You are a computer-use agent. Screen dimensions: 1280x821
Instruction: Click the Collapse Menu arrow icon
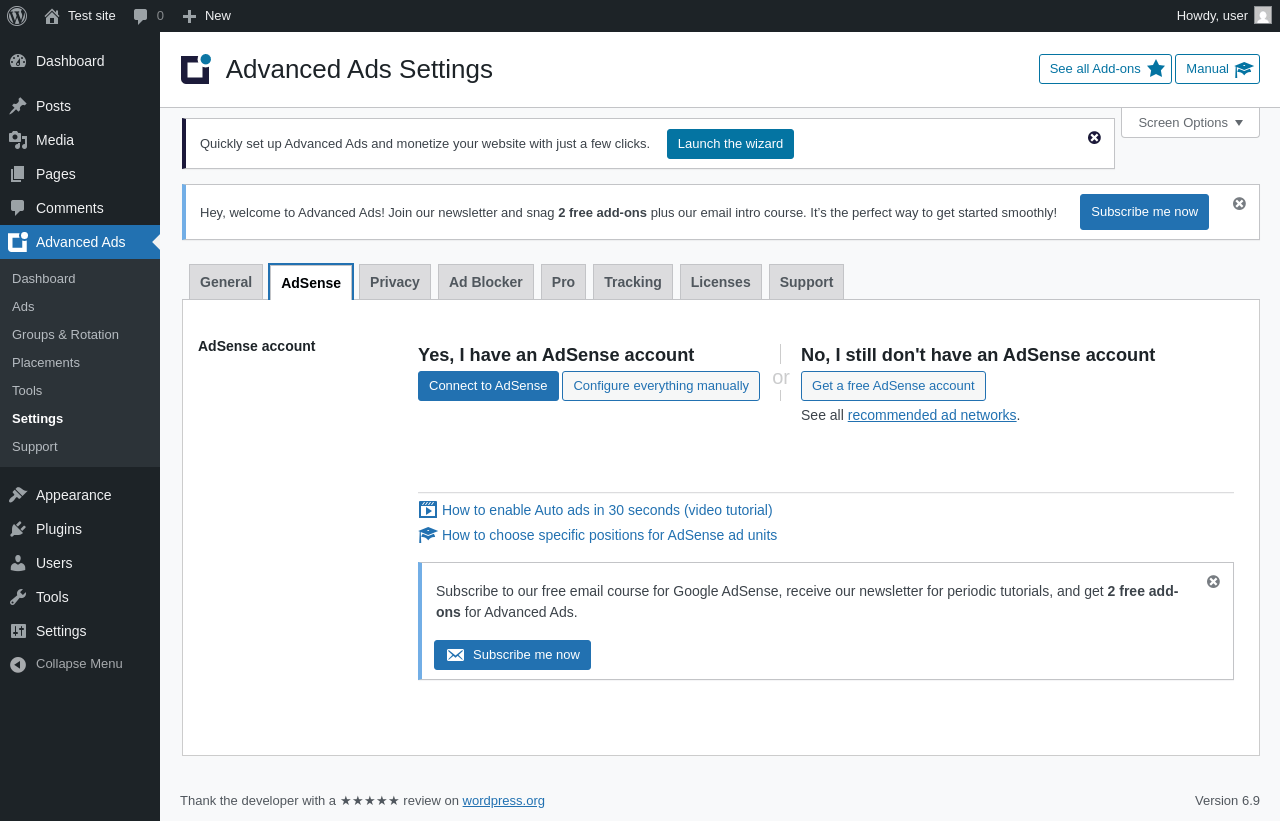[x=18, y=664]
